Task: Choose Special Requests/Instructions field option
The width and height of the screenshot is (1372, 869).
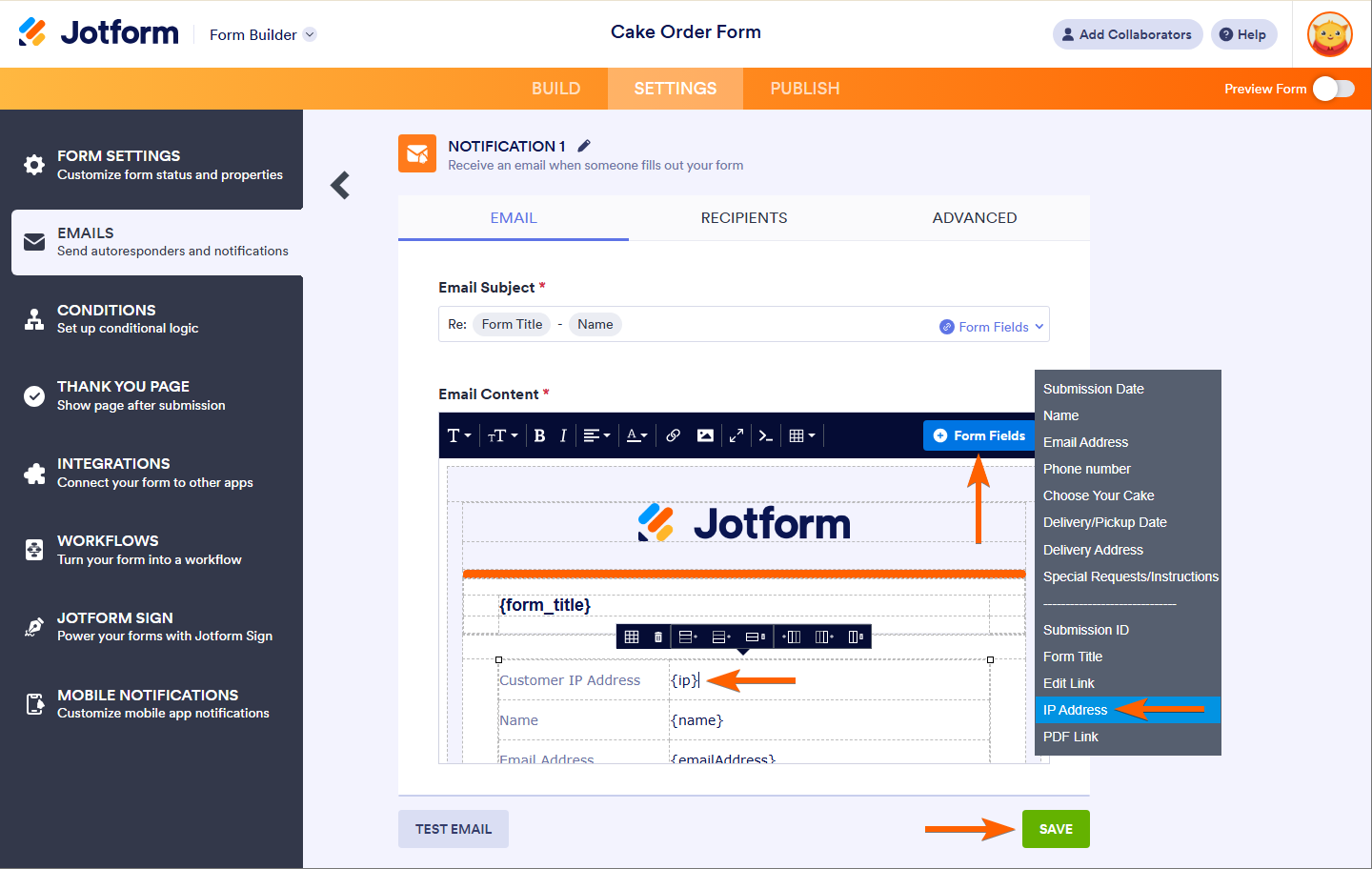Action: pos(1128,576)
